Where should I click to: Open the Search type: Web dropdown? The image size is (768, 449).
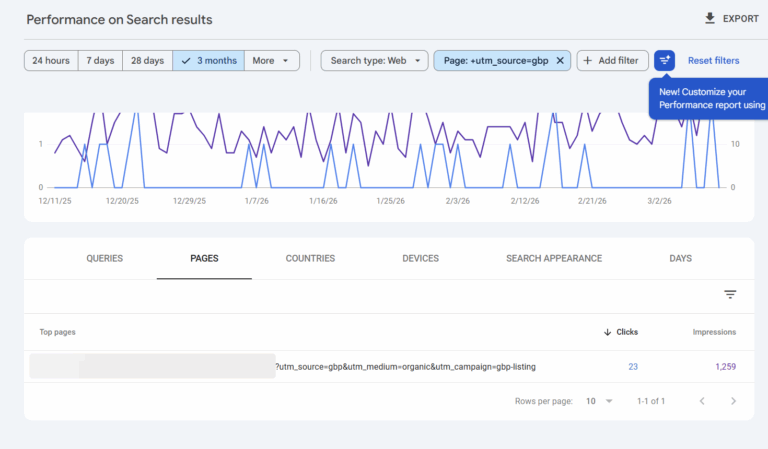pyautogui.click(x=374, y=61)
